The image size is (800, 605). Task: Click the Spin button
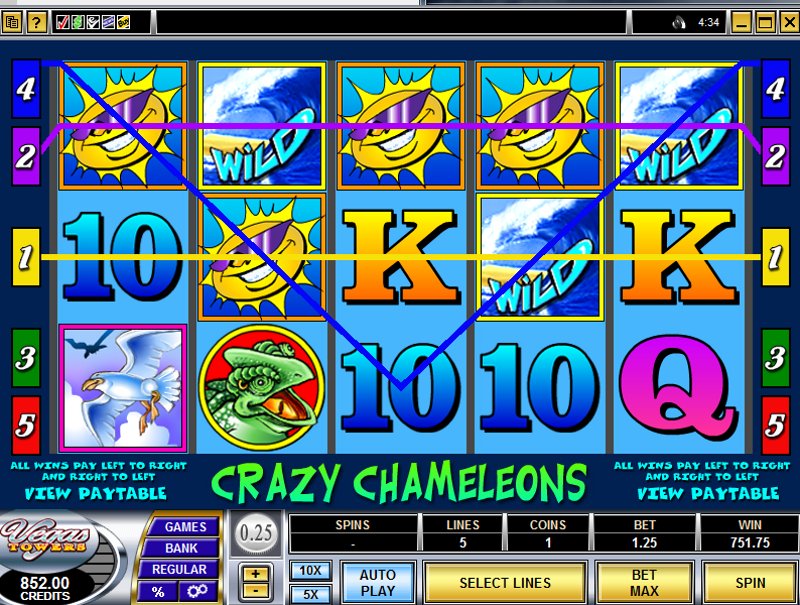pyautogui.click(x=749, y=583)
